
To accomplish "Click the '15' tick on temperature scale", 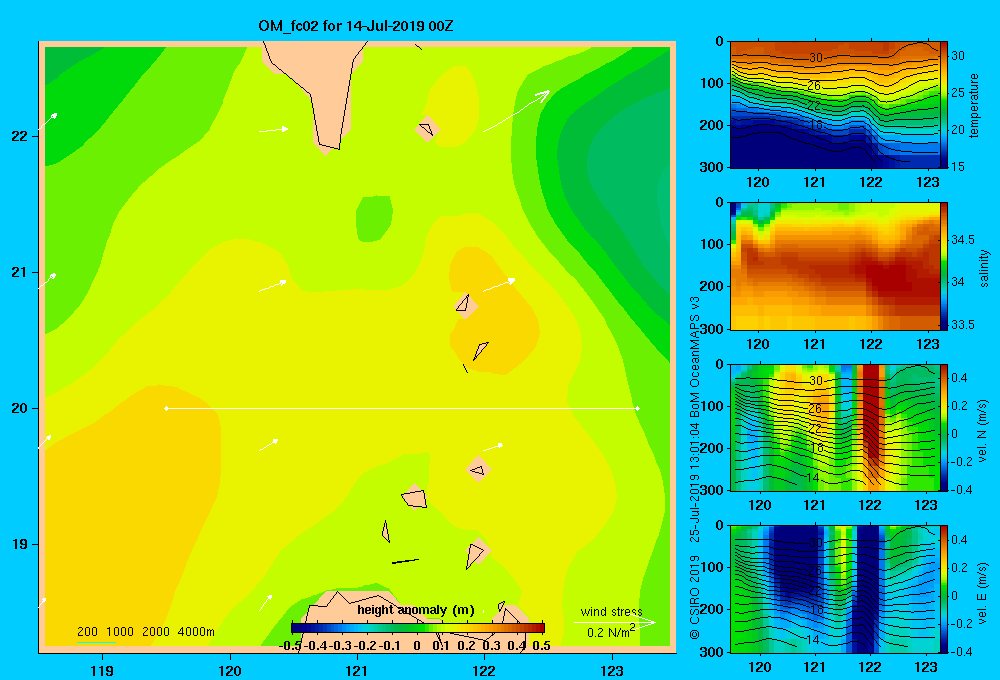I will pos(958,166).
